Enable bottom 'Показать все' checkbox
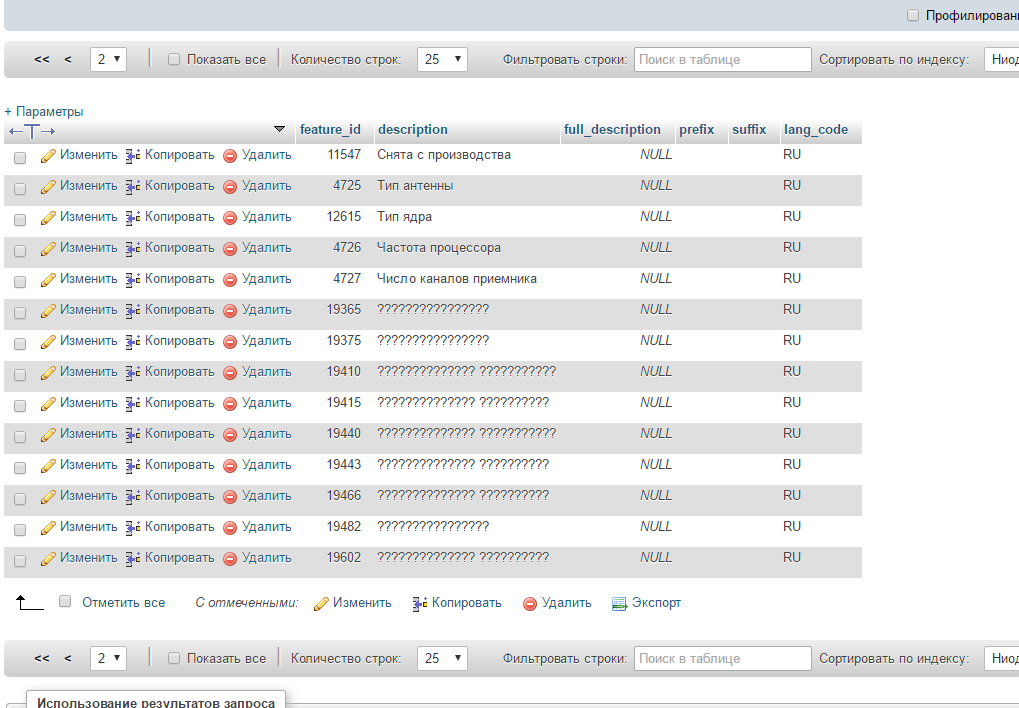Viewport: 1019px width, 708px height. (x=174, y=658)
